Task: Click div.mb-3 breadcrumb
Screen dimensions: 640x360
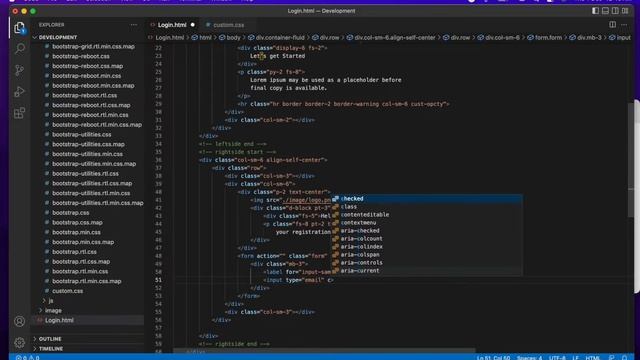Action: pos(589,38)
